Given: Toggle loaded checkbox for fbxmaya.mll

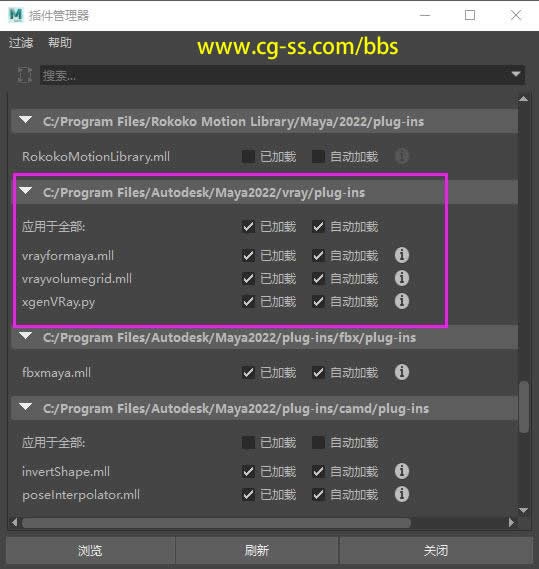Looking at the screenshot, I should pos(248,373).
